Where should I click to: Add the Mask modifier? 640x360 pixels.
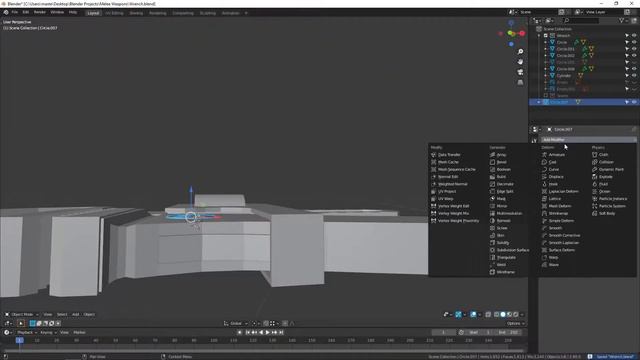tap(498, 199)
